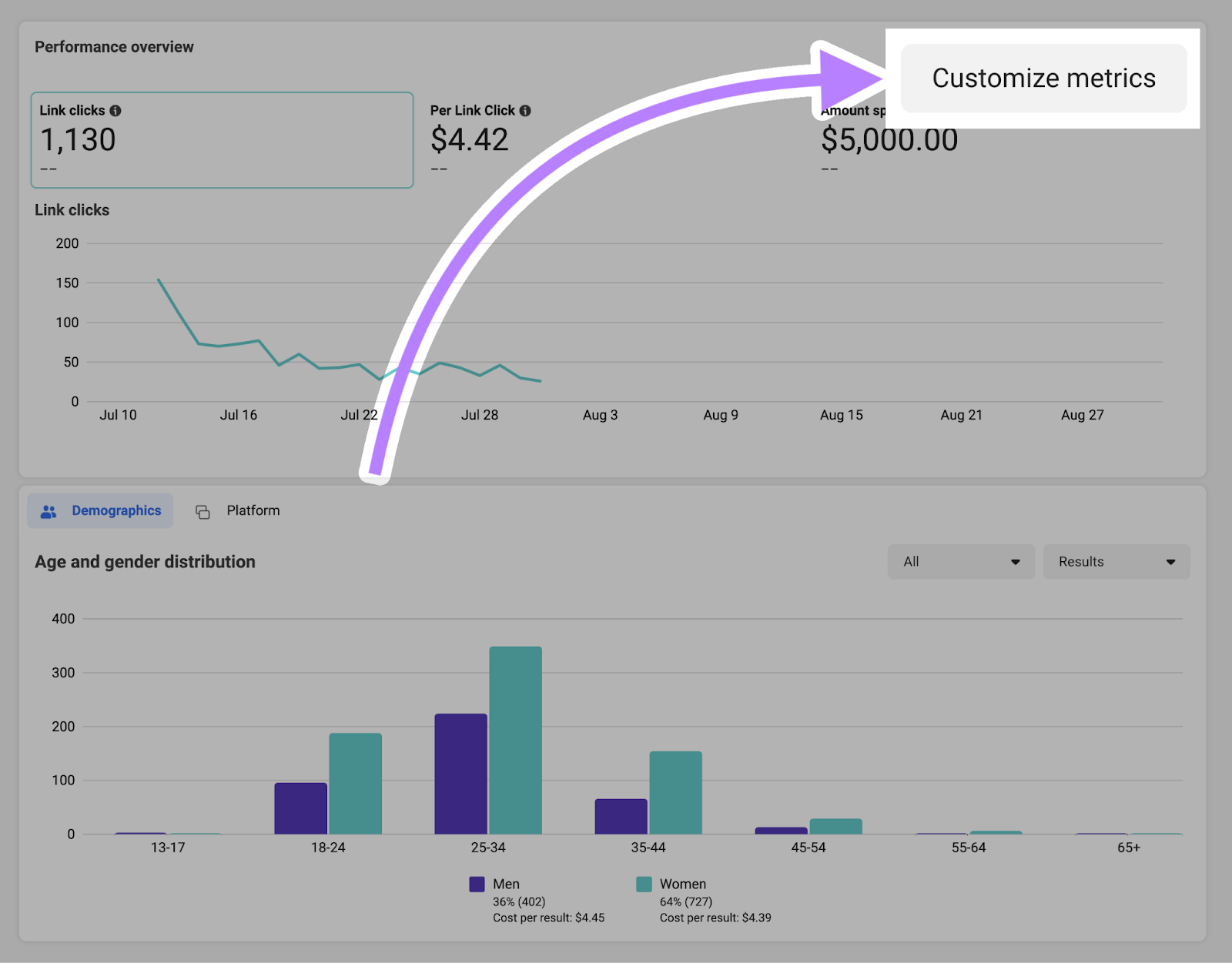Click the teal link clicks trend line
Image resolution: width=1232 pixels, height=963 pixels.
231,345
